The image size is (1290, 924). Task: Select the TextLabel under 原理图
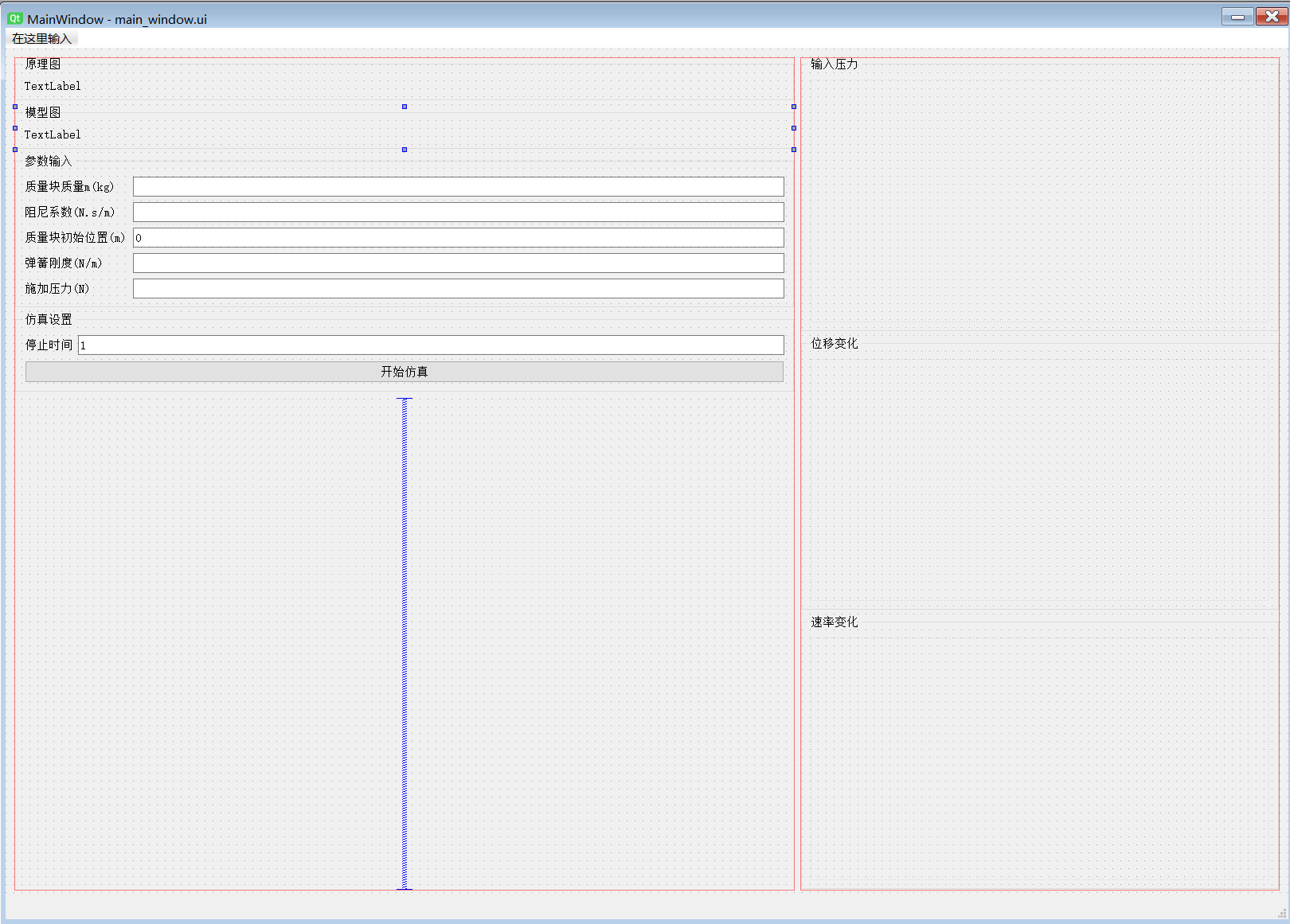coord(53,86)
